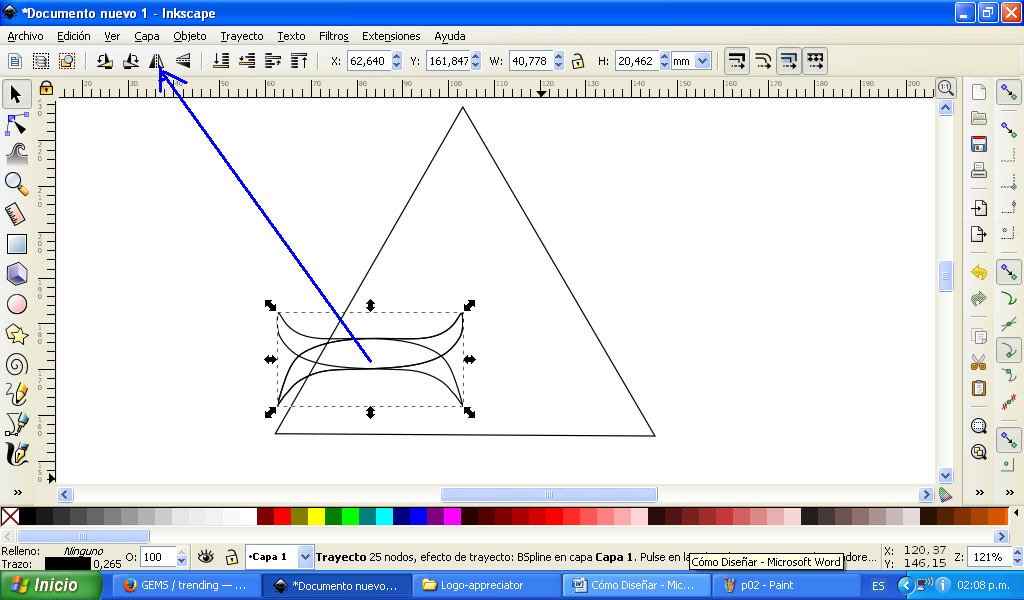Screen dimensions: 1024x600
Task: Open the Capa 1 layer dropdown
Action: [x=305, y=557]
